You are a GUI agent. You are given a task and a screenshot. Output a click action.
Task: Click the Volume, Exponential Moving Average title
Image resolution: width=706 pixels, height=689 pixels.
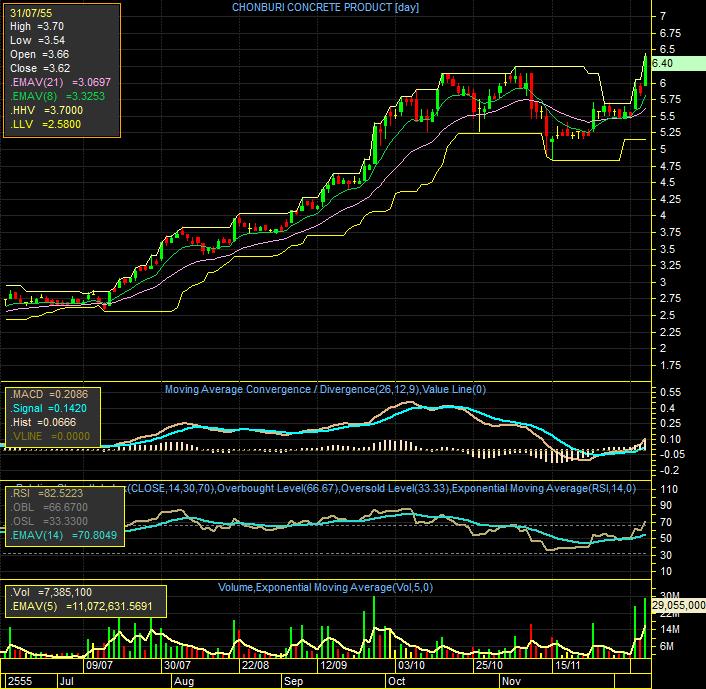coord(325,587)
